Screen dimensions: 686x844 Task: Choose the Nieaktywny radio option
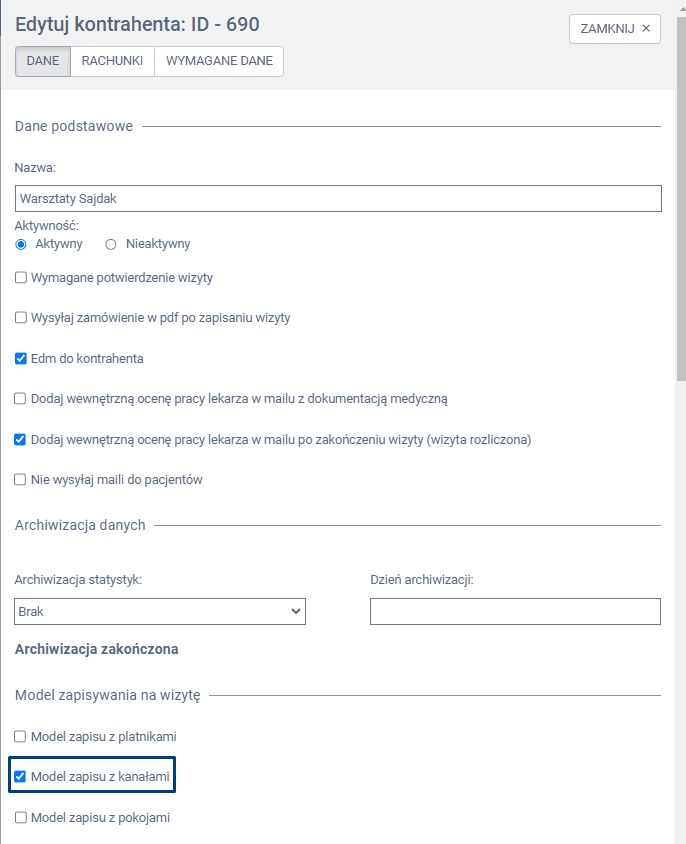(x=111, y=244)
